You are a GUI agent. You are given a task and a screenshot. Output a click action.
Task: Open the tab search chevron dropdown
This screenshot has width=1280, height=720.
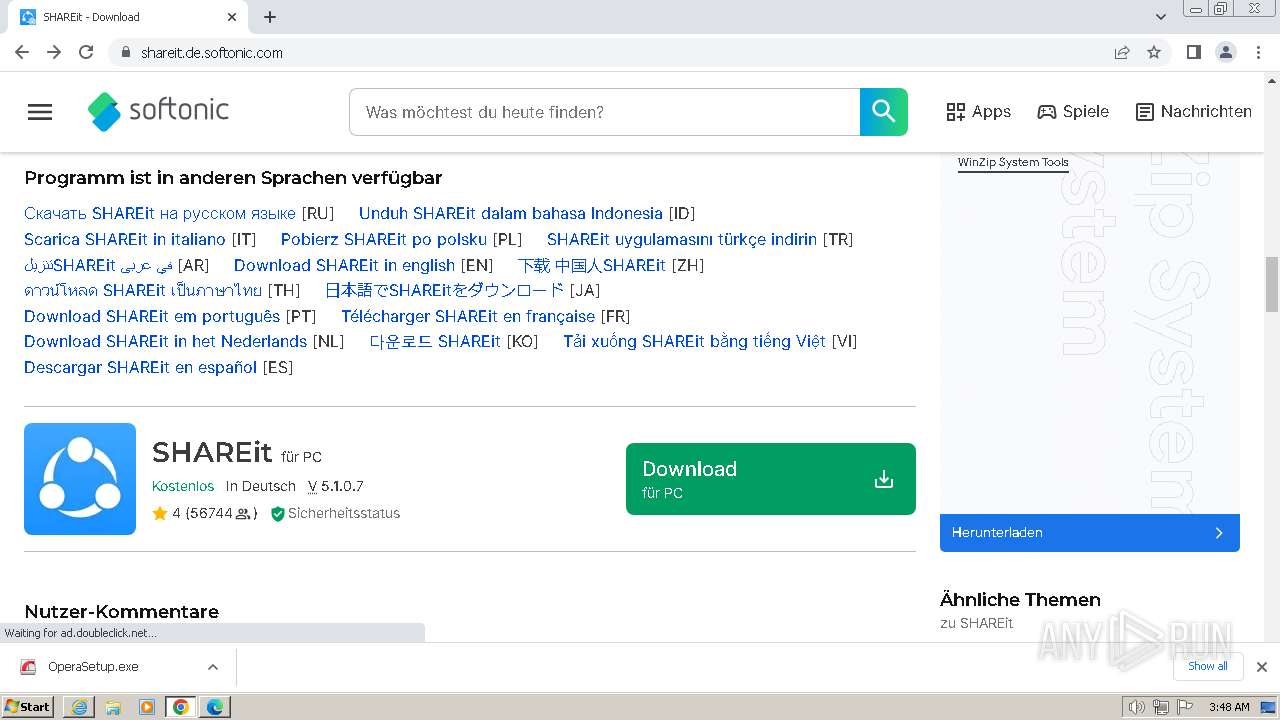(1161, 17)
